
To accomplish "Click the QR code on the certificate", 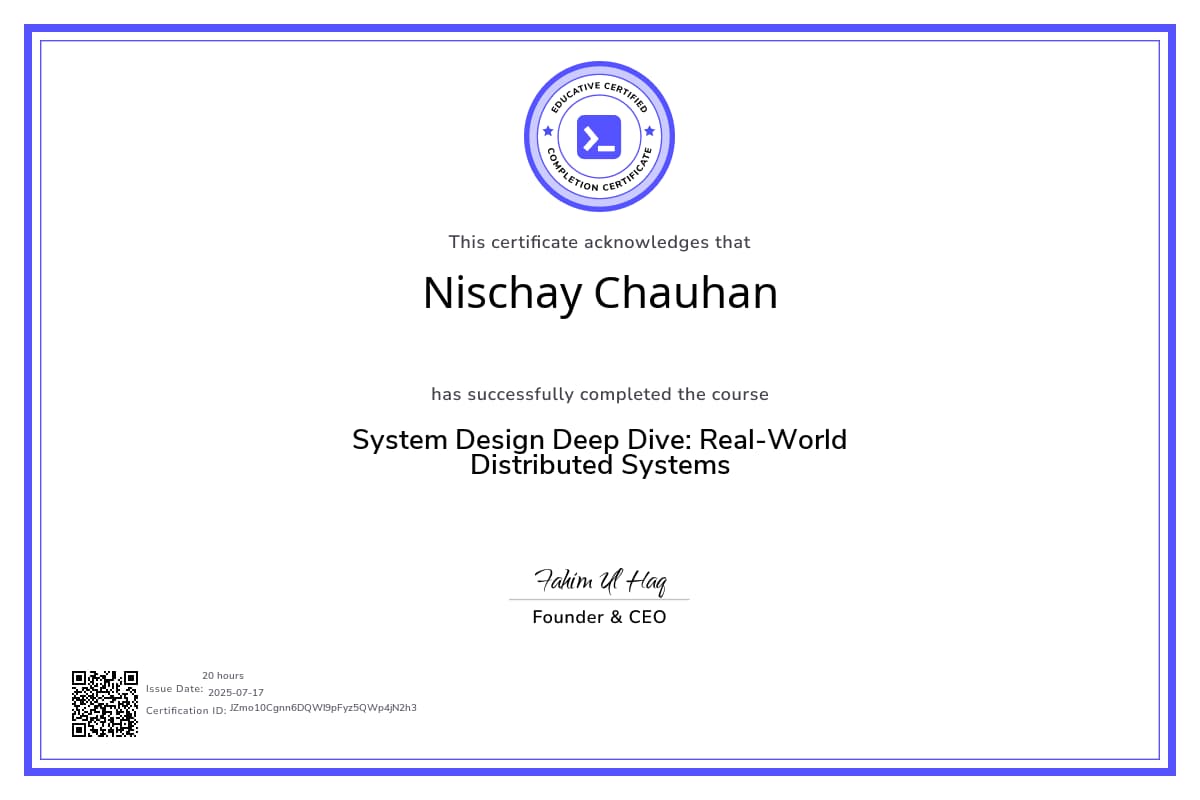I will (105, 704).
